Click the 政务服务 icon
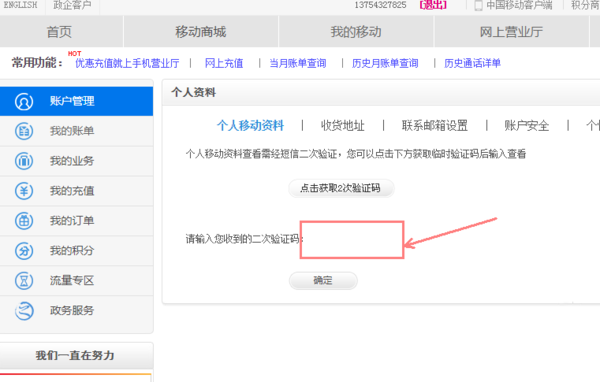Viewport: 600px width, 382px height. [x=24, y=310]
